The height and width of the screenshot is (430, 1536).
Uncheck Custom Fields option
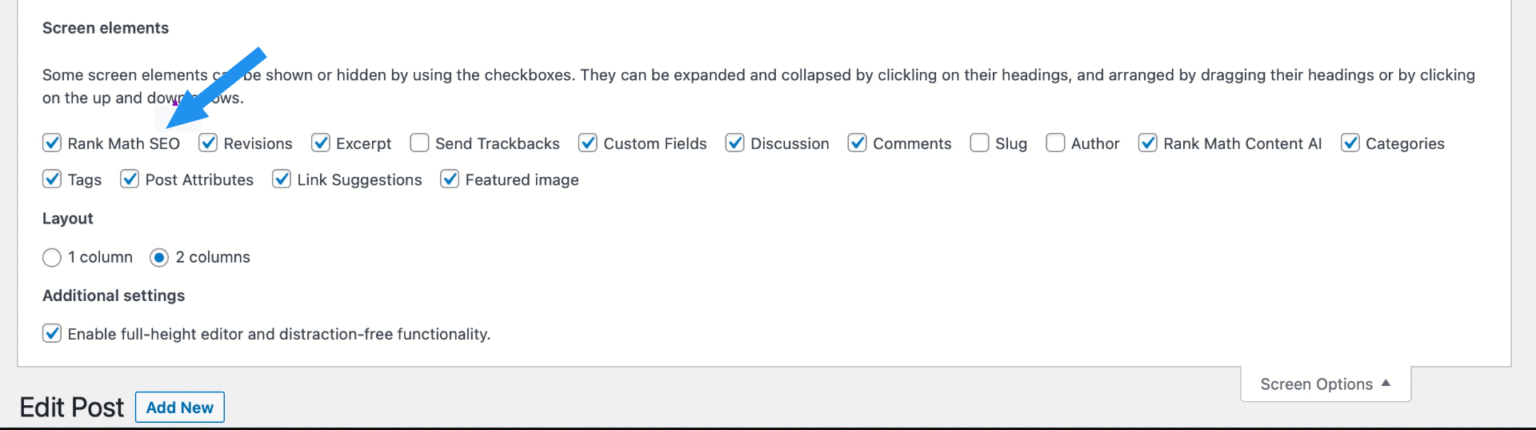coord(588,143)
